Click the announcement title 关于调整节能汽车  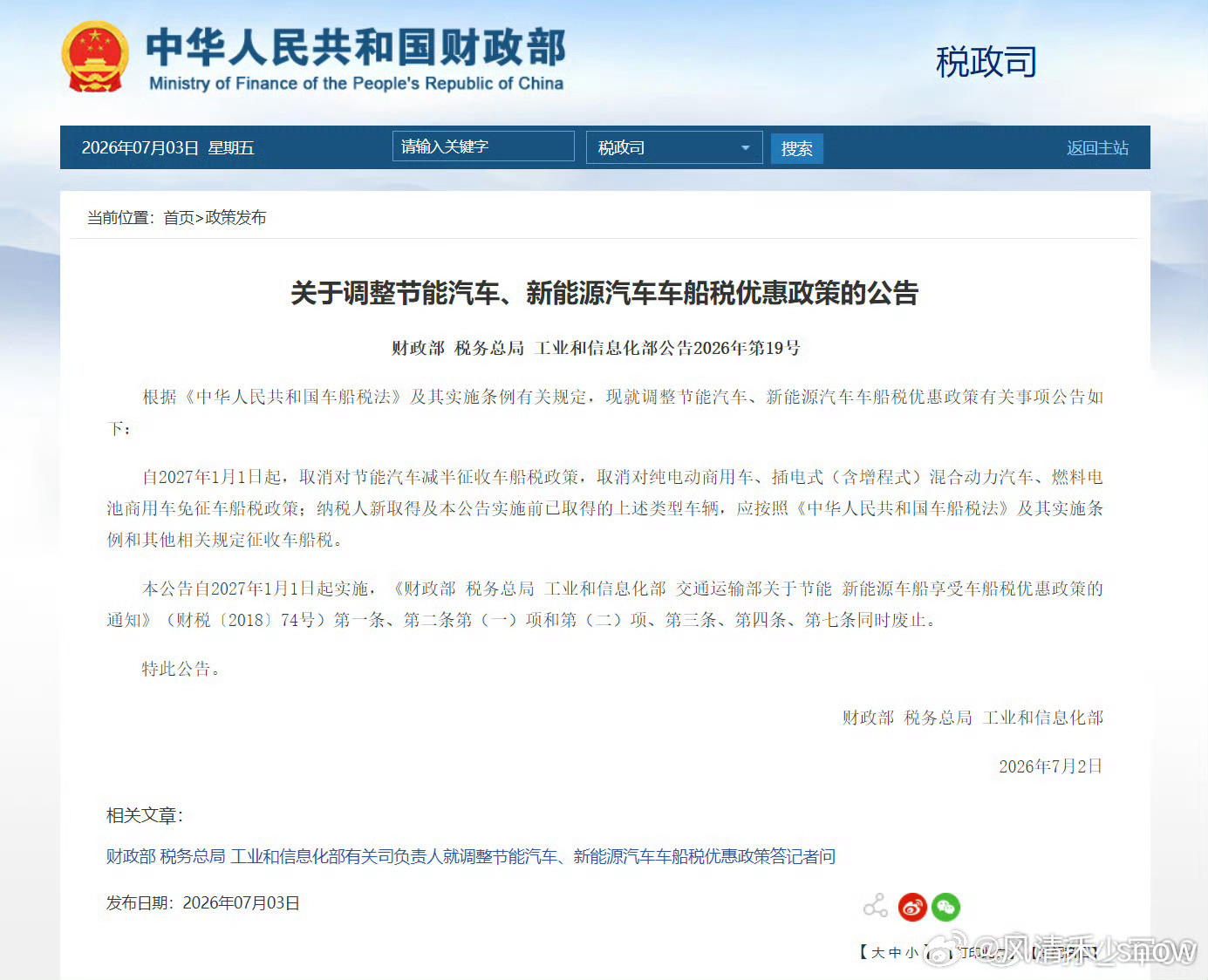pos(604,293)
